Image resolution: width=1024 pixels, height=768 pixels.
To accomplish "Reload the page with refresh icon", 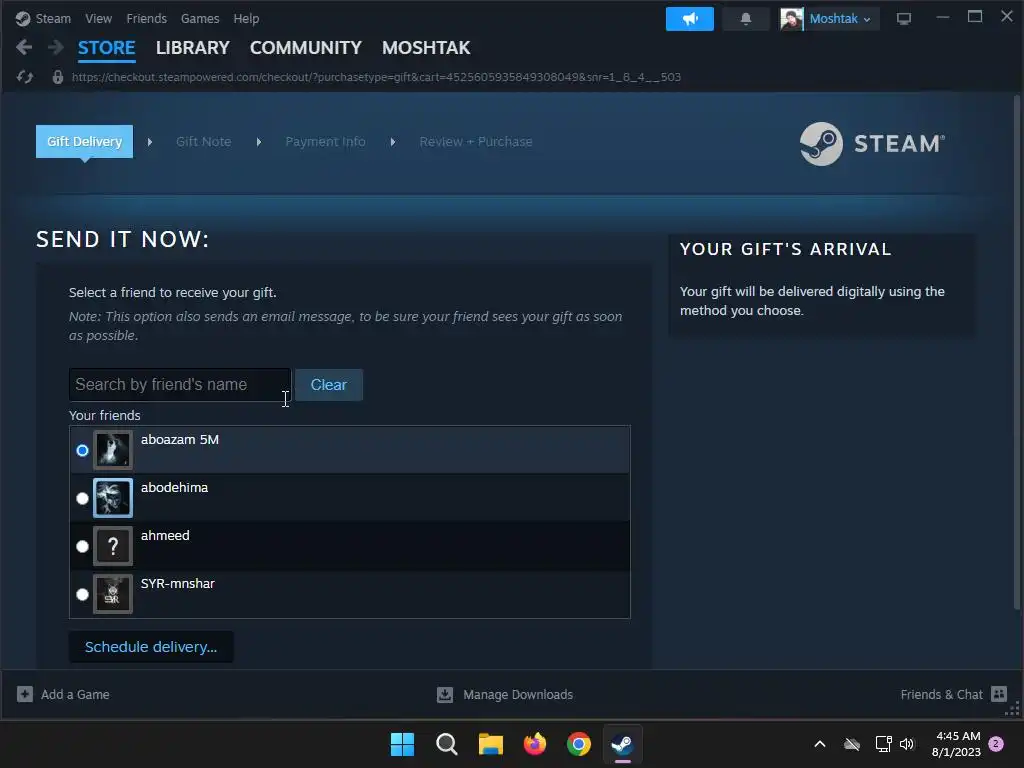I will (25, 77).
